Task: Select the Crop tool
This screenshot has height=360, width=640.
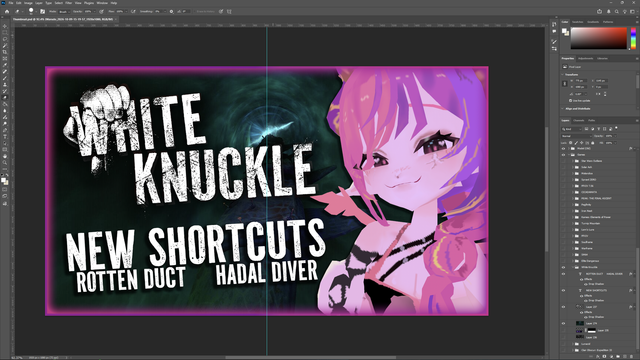Action: [x=5, y=52]
